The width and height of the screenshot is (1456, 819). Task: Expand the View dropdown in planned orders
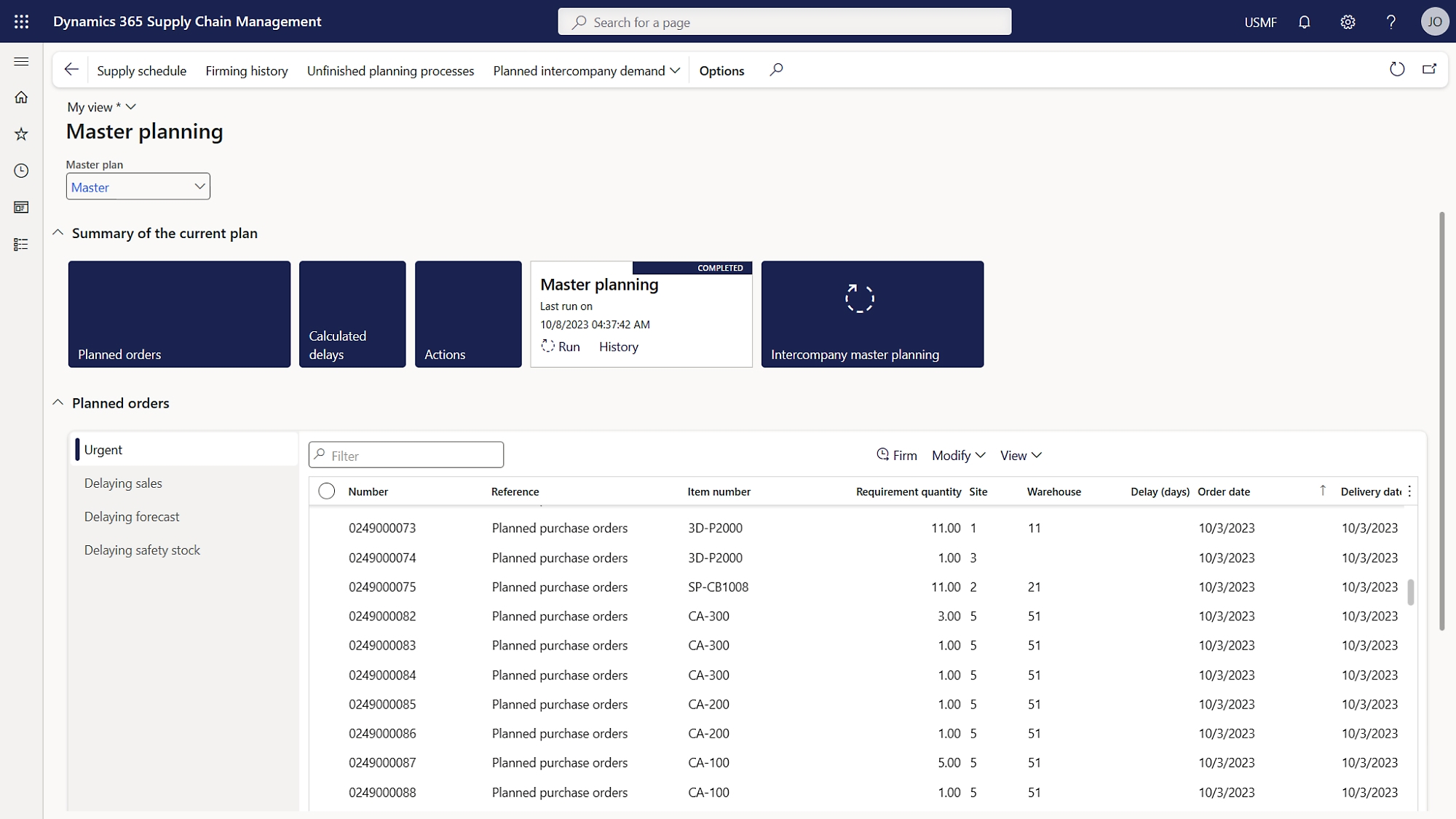pos(1021,455)
